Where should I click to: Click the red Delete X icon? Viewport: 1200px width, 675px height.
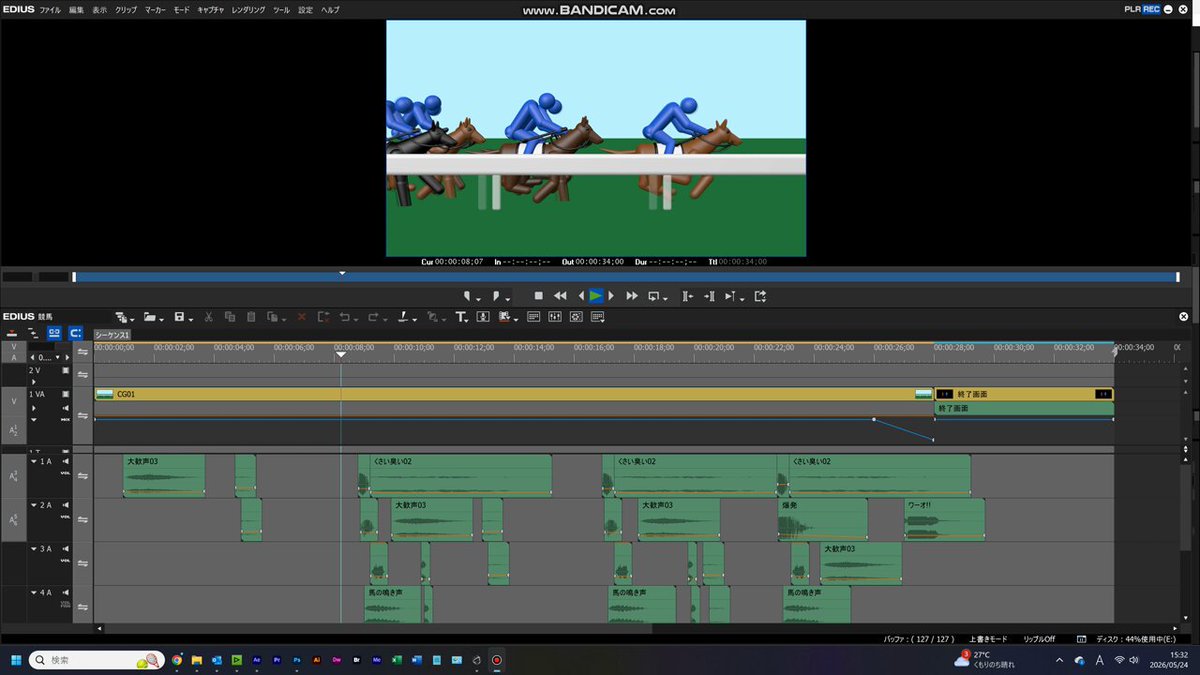[301, 317]
